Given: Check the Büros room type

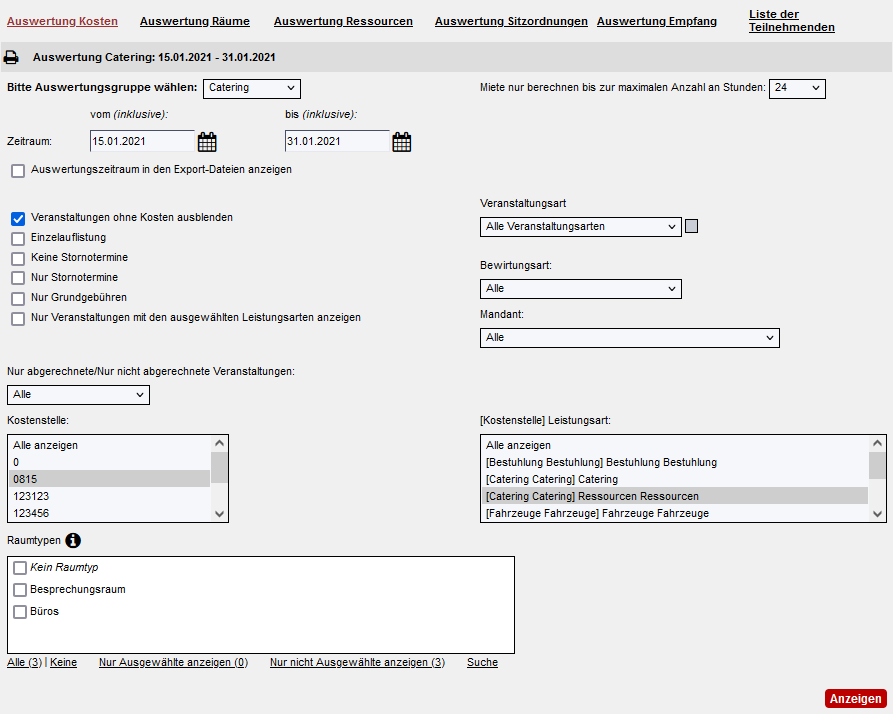Looking at the screenshot, I should (20, 612).
